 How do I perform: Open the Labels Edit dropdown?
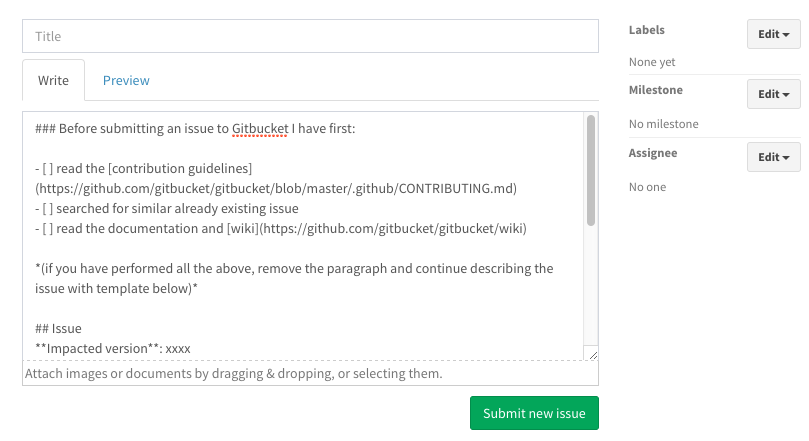coord(773,34)
